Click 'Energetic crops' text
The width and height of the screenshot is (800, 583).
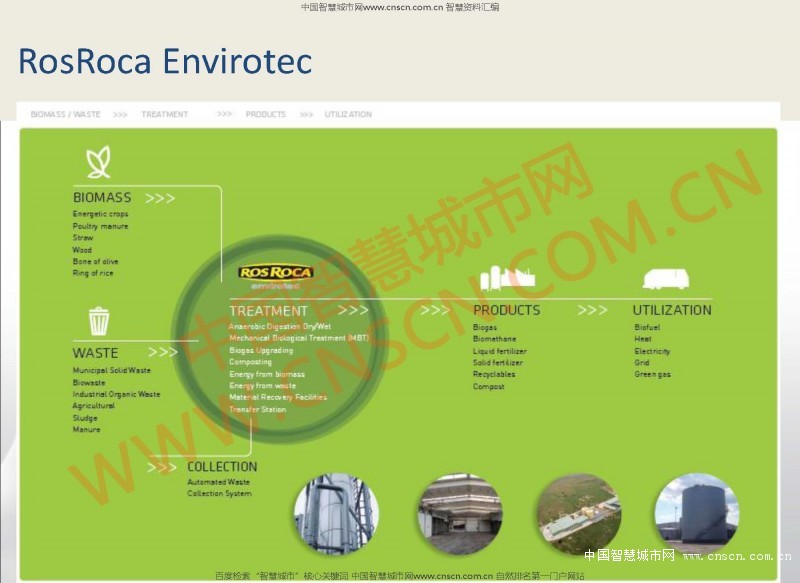coord(101,214)
